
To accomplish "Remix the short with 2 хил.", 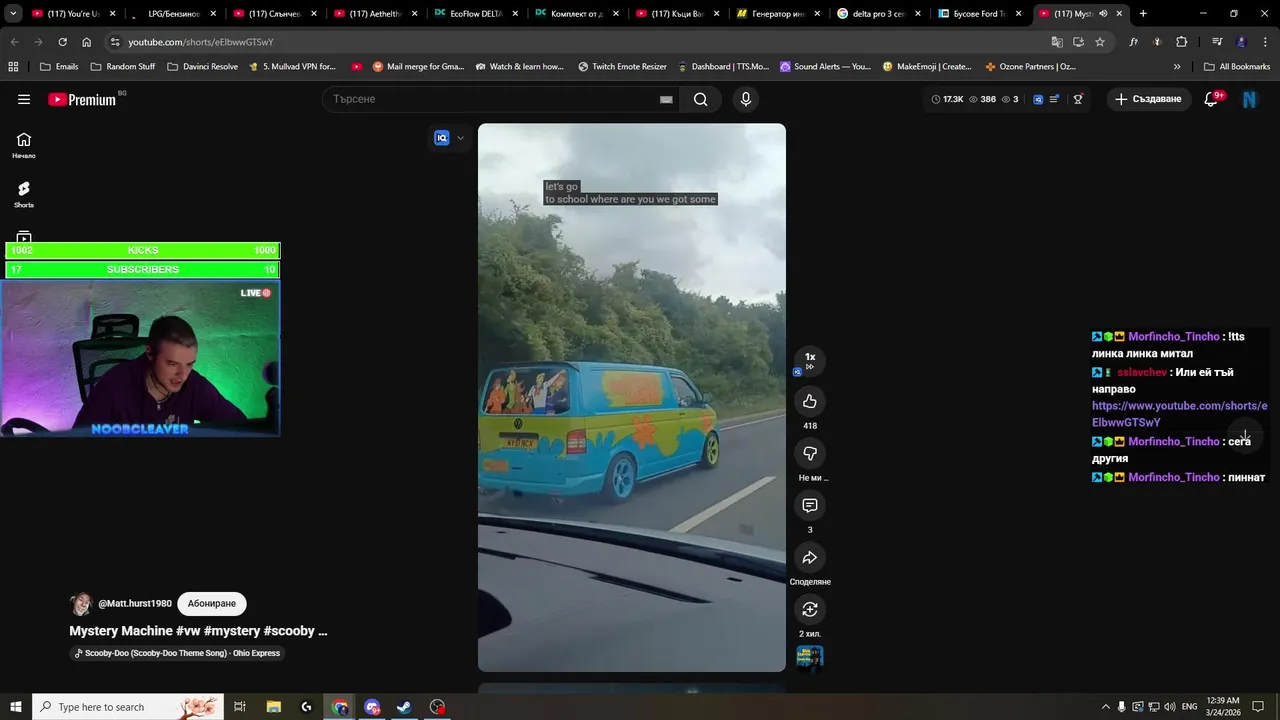I will click(810, 609).
